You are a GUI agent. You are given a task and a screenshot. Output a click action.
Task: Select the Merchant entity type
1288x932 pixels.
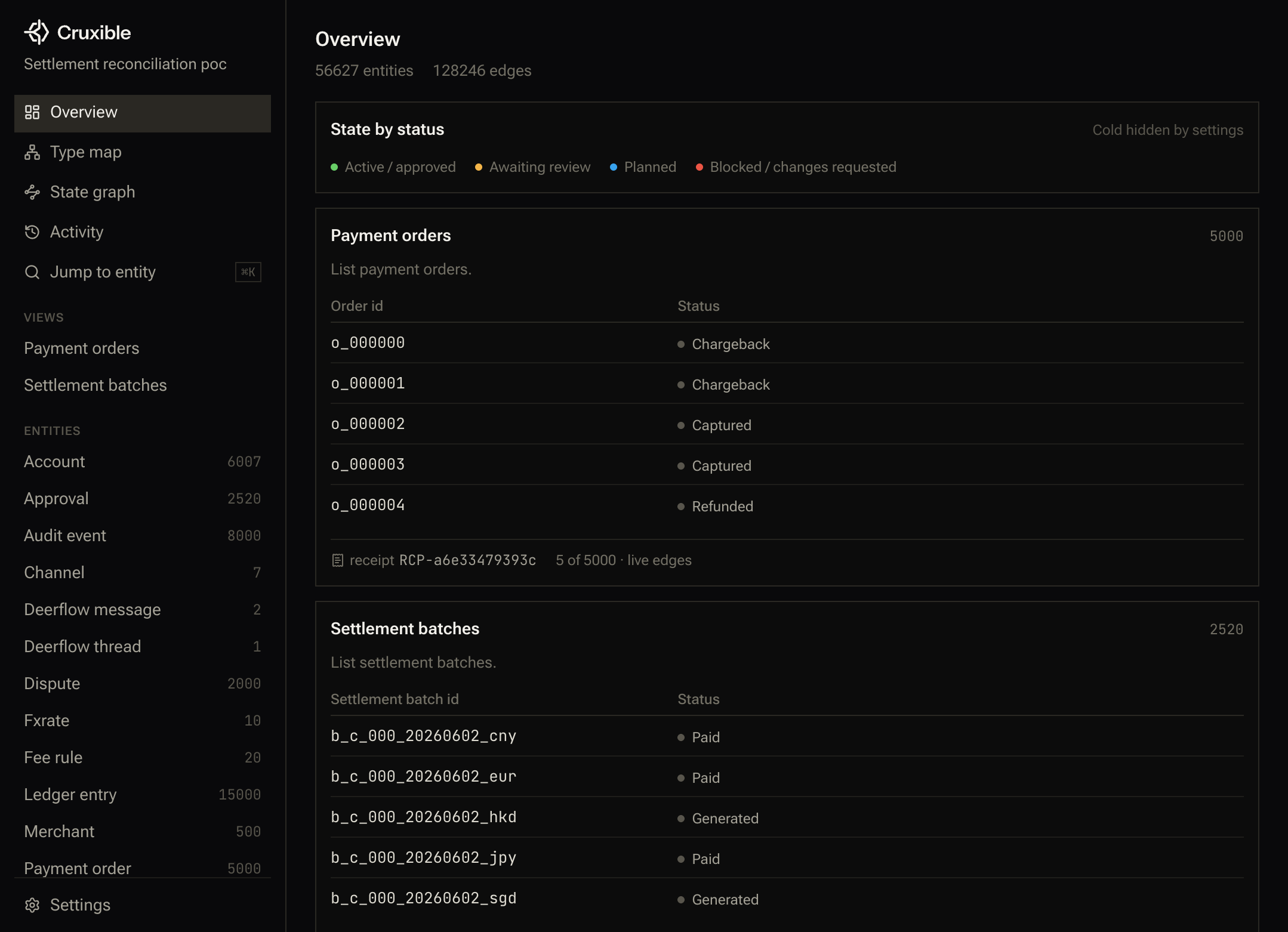(143, 832)
